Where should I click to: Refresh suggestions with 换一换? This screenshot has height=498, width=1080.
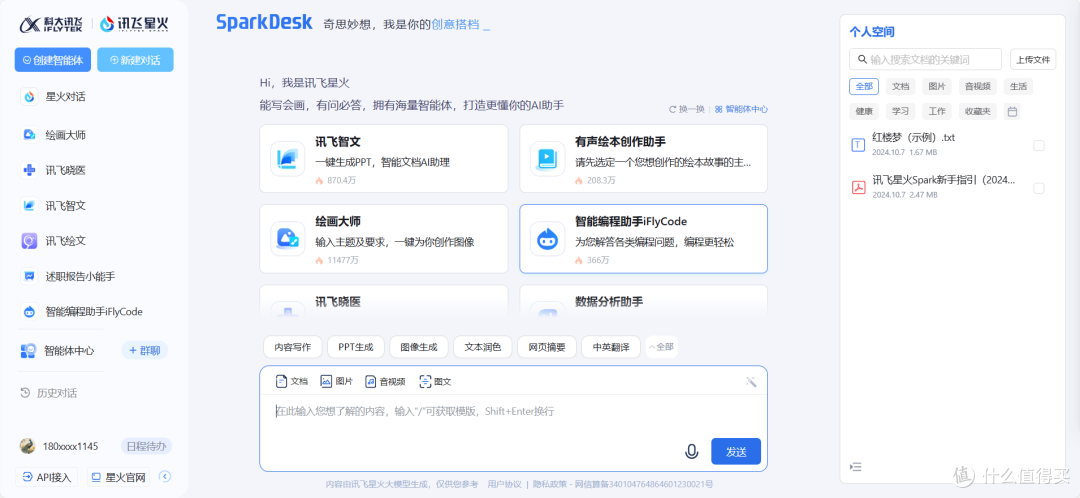coord(687,109)
